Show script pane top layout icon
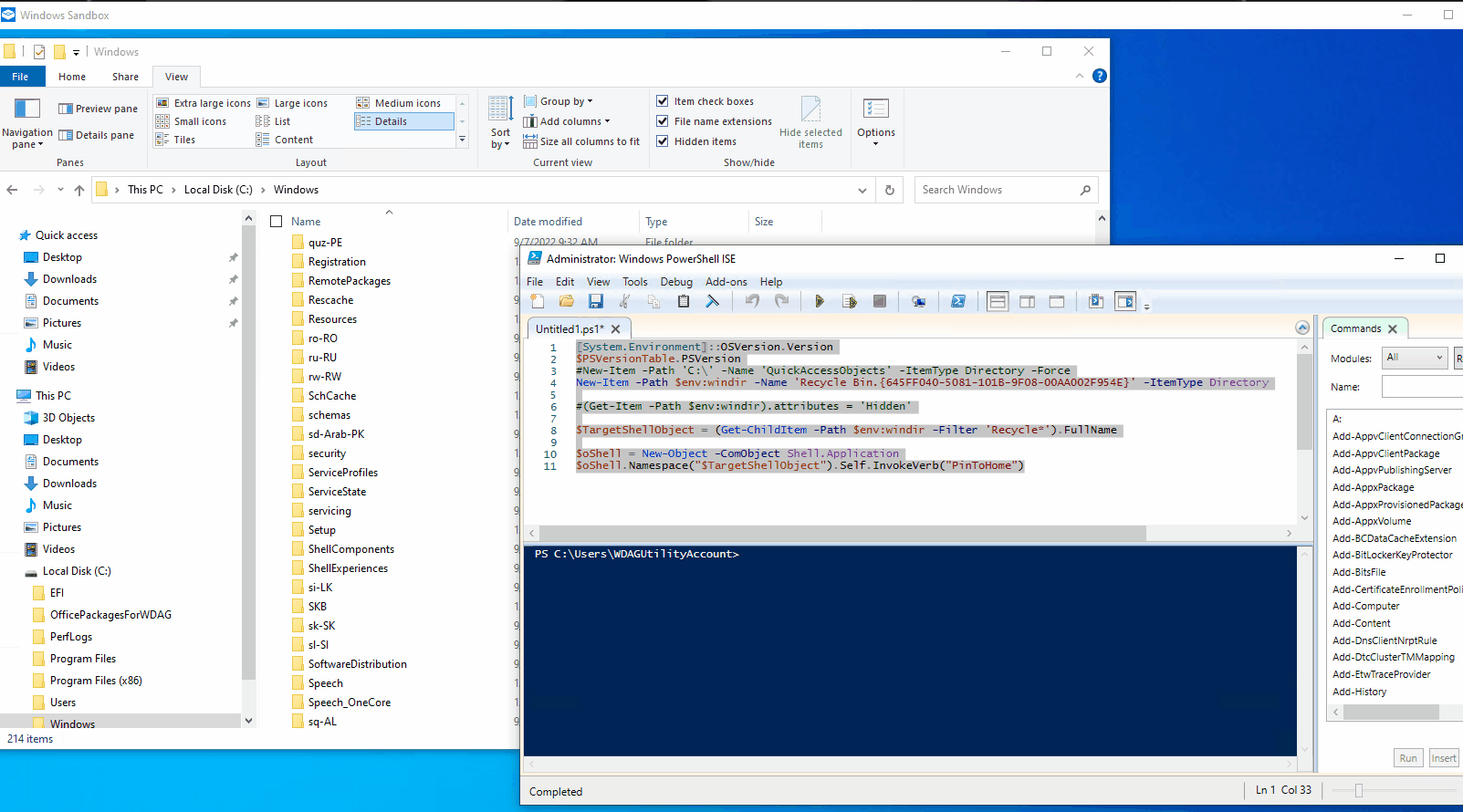The height and width of the screenshot is (812, 1463). 998,301
